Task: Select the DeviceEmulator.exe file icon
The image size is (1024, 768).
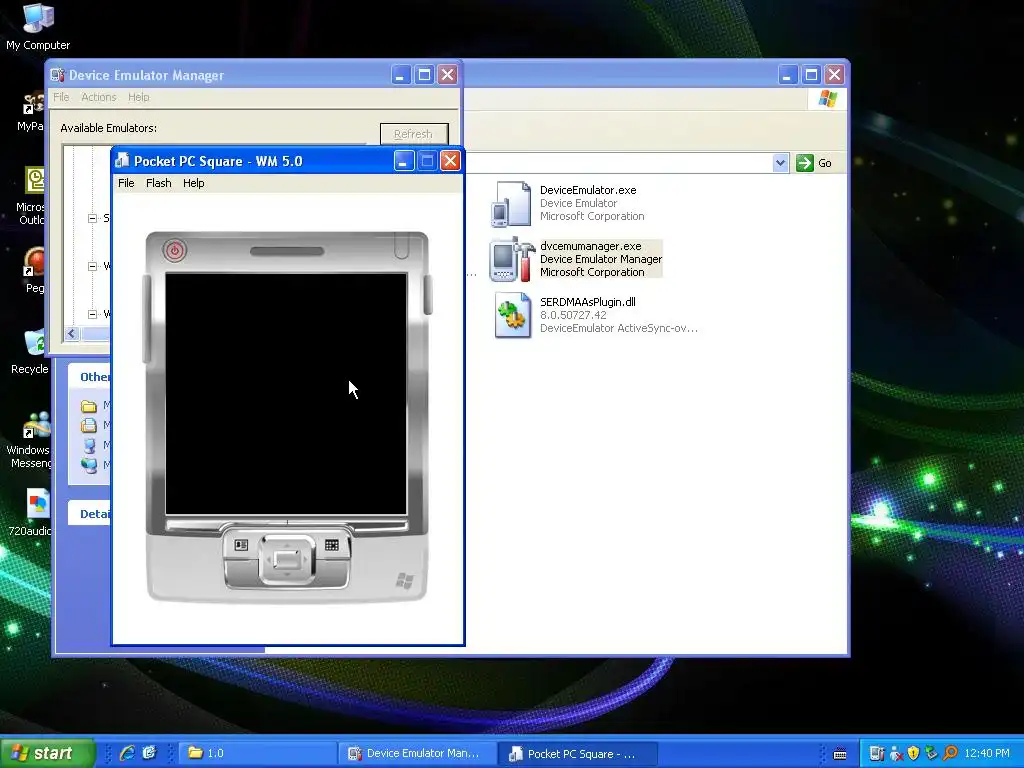Action: tap(511, 204)
